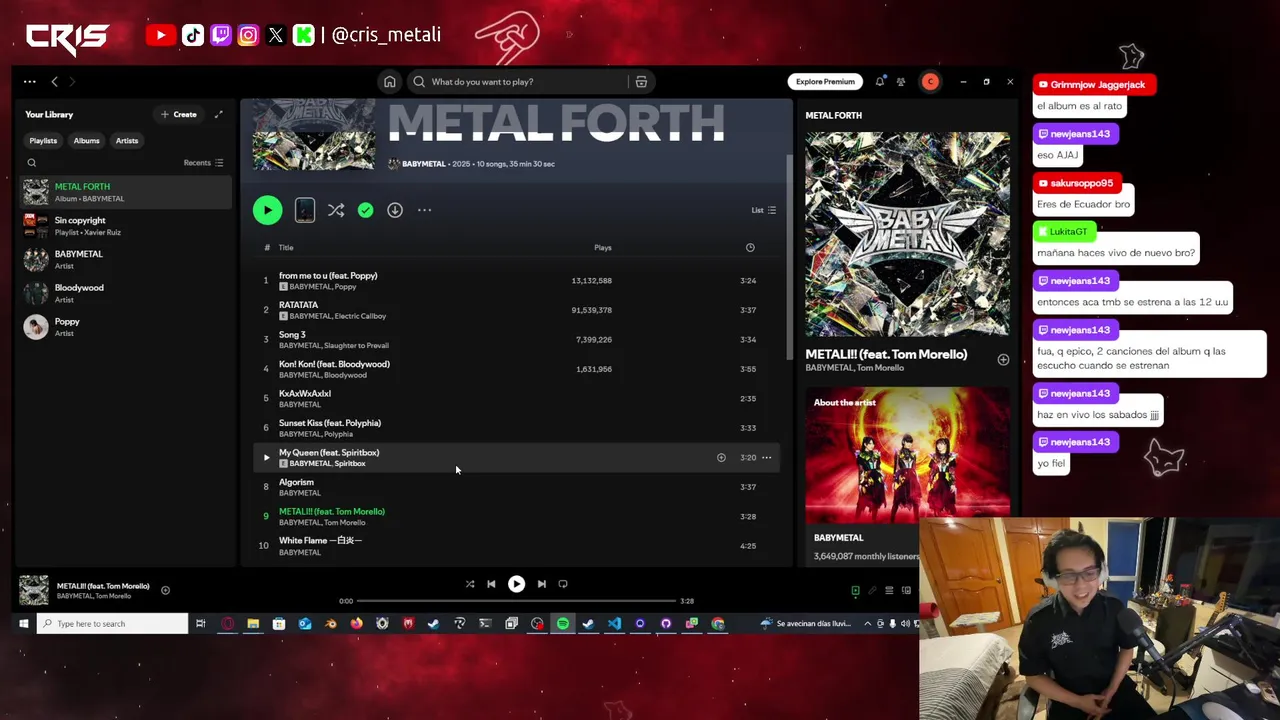
Task: Open Visual Studio Code from taskbar
Action: click(x=614, y=624)
